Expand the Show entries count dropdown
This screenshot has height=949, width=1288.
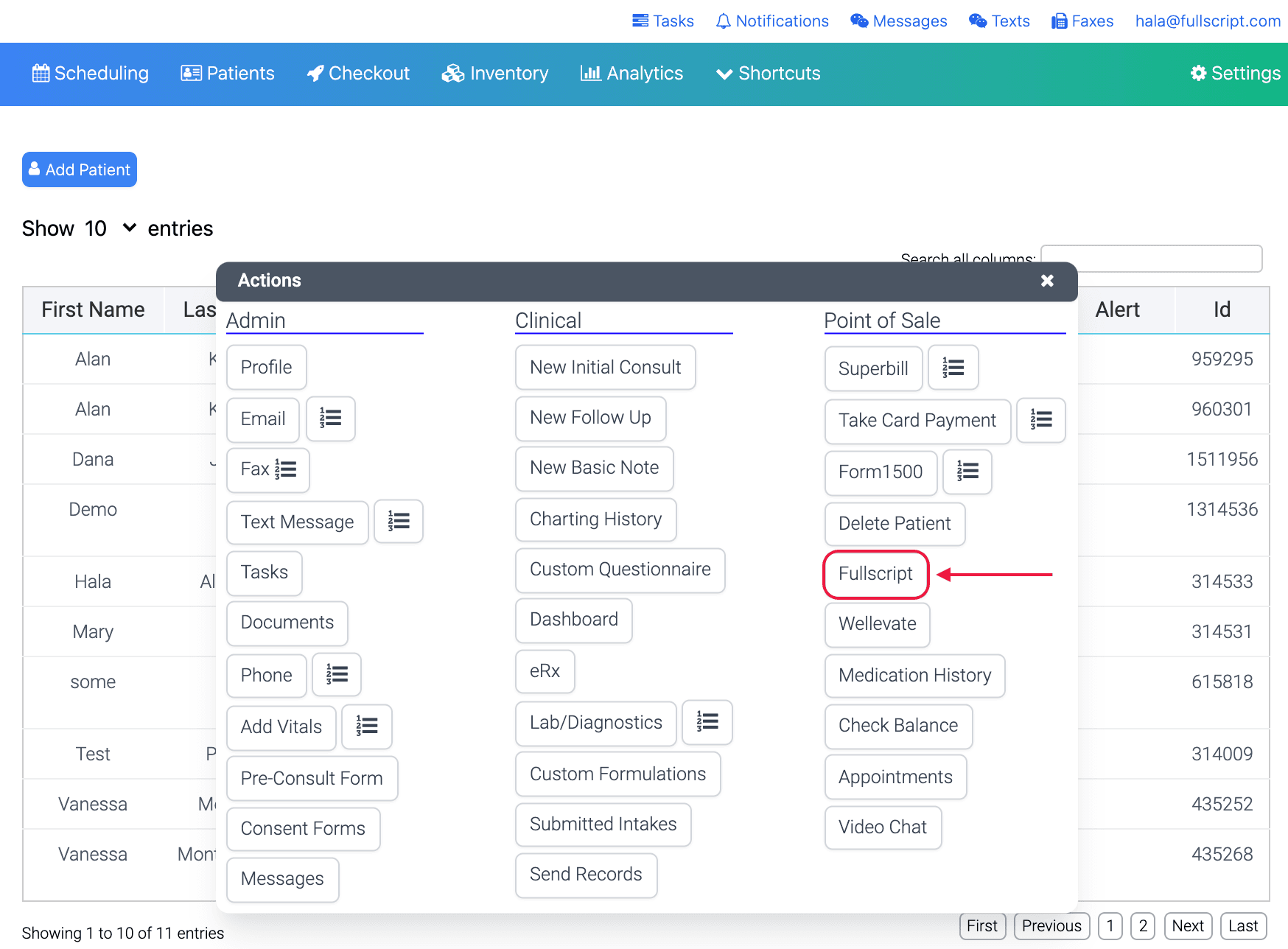click(x=110, y=228)
